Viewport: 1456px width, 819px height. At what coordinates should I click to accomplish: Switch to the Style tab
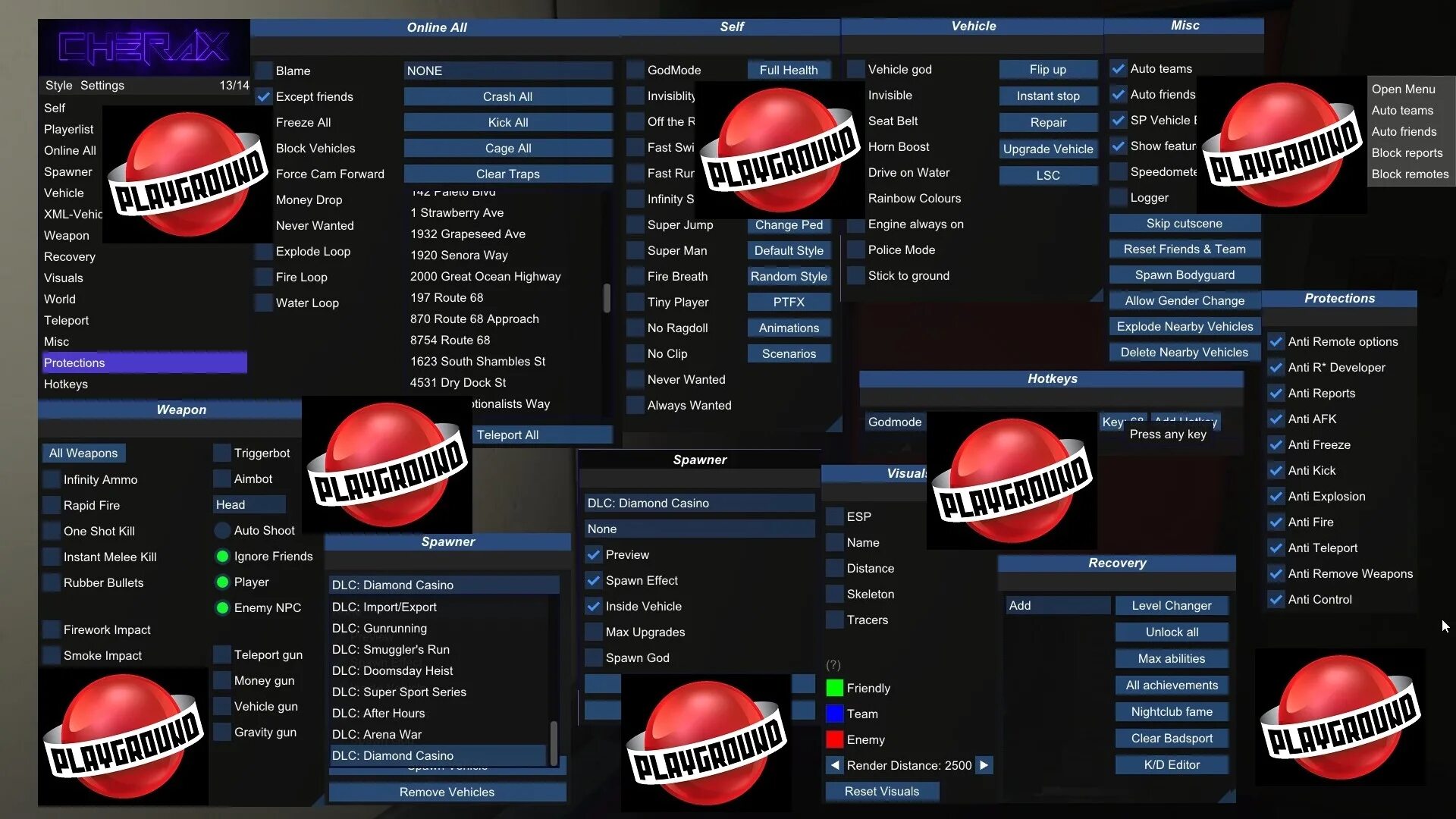tap(58, 85)
